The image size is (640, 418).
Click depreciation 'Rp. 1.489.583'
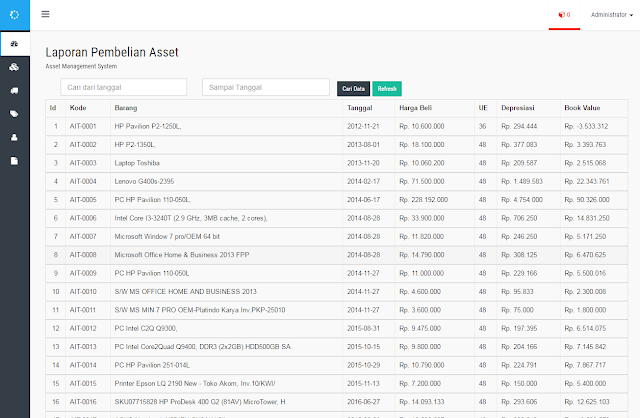[522, 182]
